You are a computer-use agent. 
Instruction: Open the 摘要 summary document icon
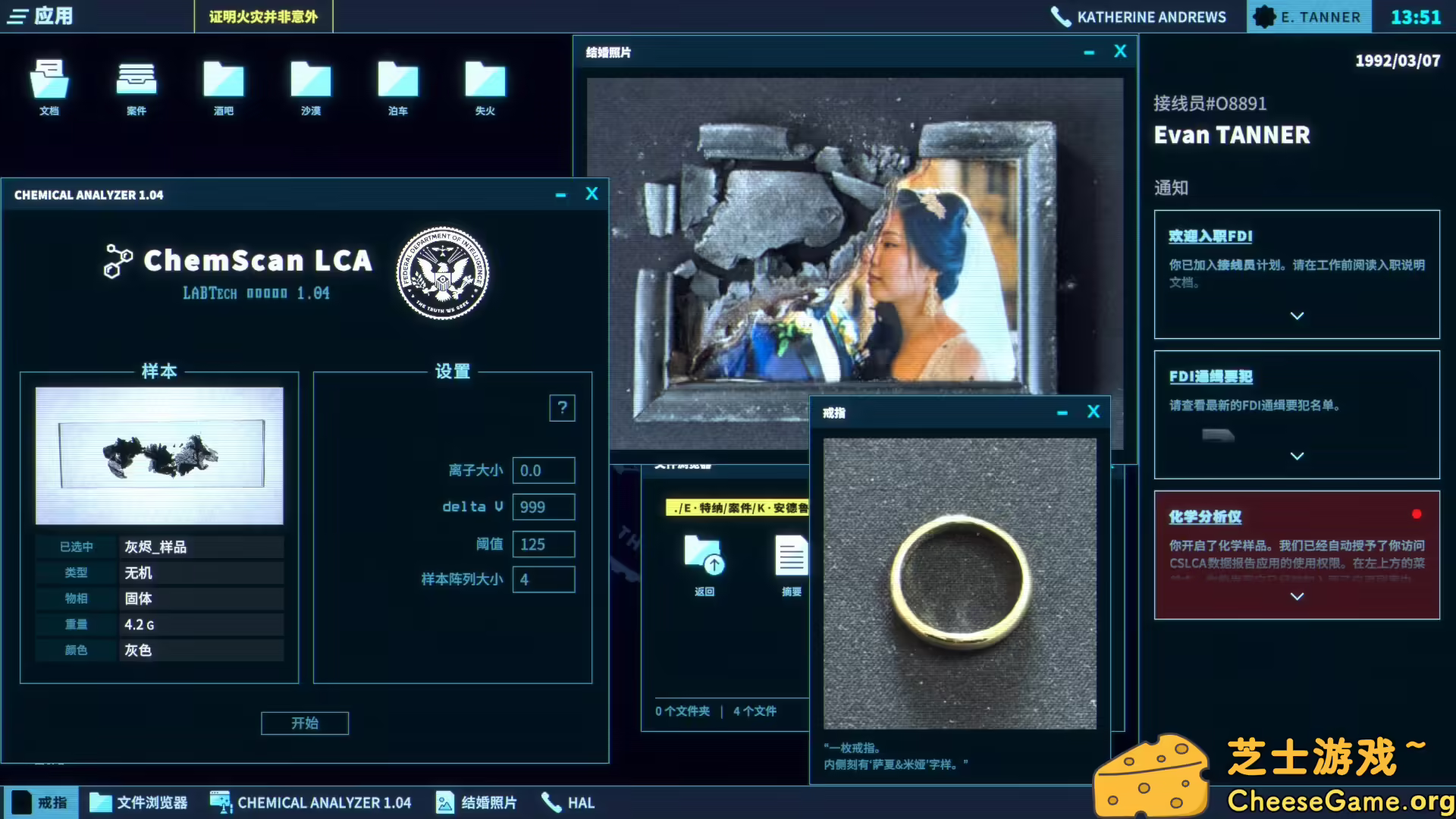click(x=791, y=557)
